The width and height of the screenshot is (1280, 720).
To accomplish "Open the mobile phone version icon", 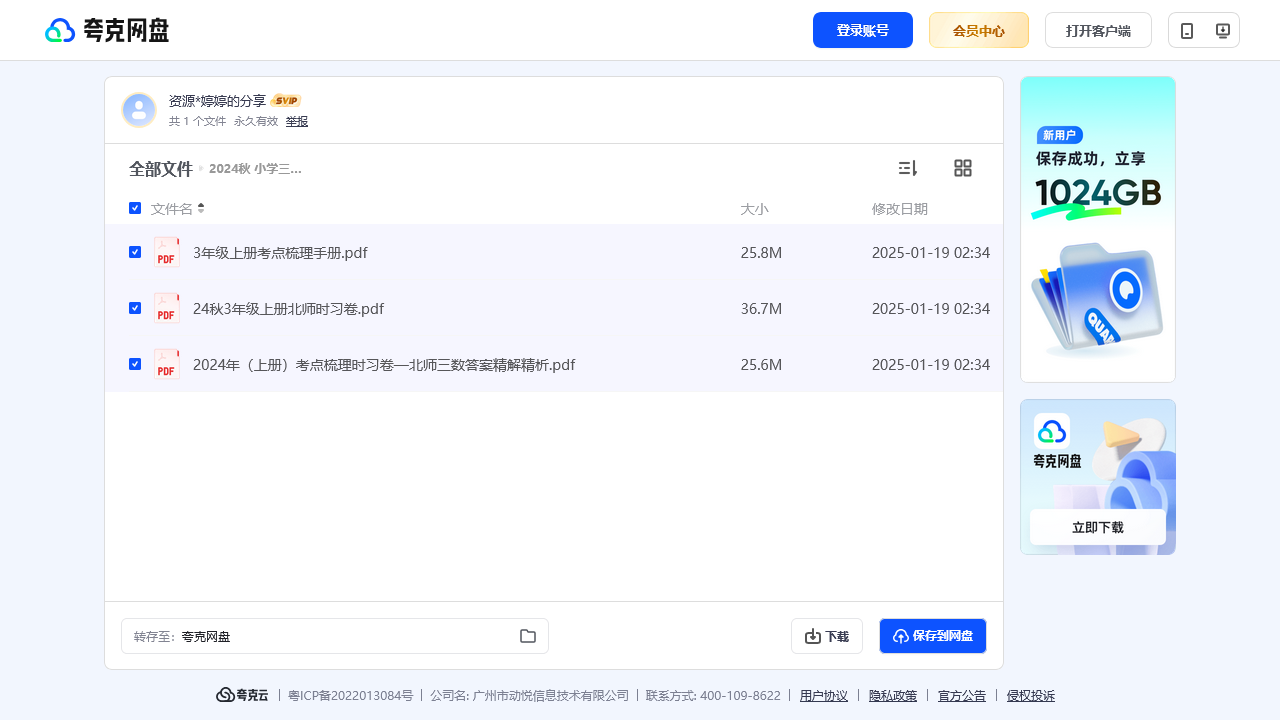I will click(1187, 30).
